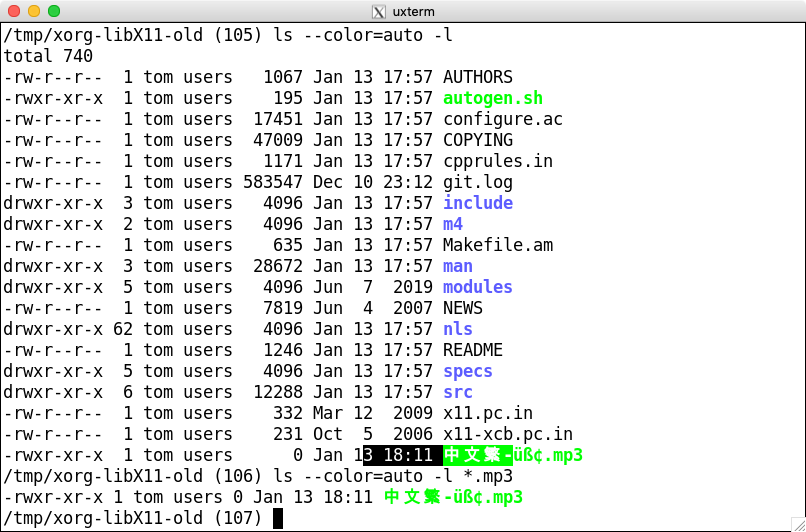Click the yellow minimize button in the title bar
The height and width of the screenshot is (532, 806).
point(34,11)
